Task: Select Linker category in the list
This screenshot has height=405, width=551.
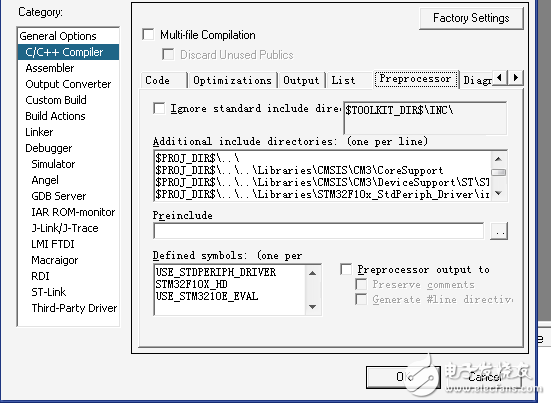Action: pos(39,132)
